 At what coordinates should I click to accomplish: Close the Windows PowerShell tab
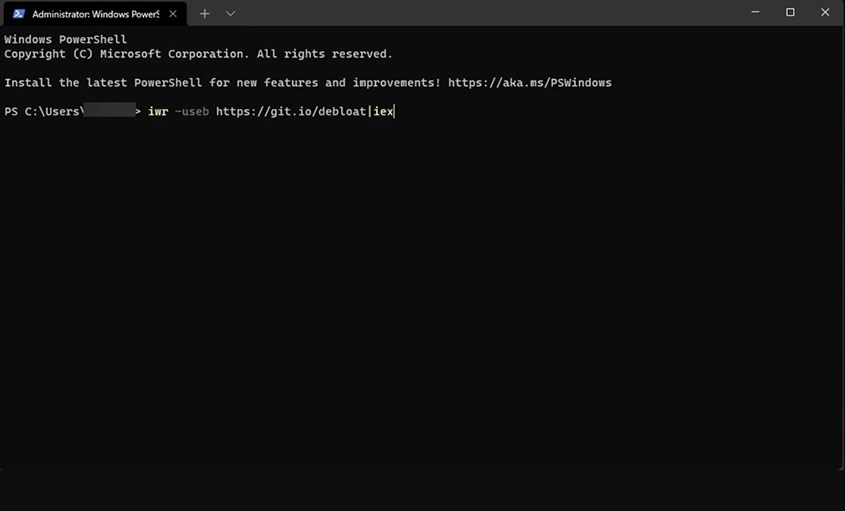(173, 14)
